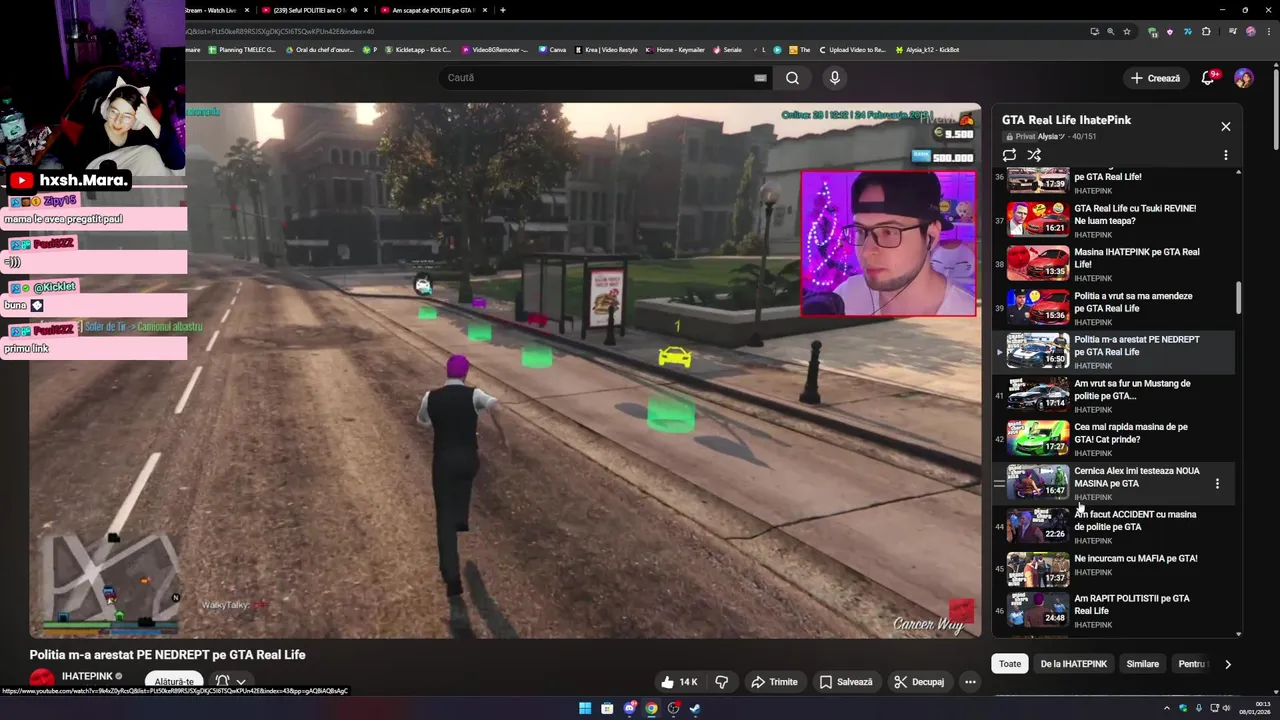
Task: Open video Masina IHATEPINK pe GTA Real Life
Action: [1115, 264]
